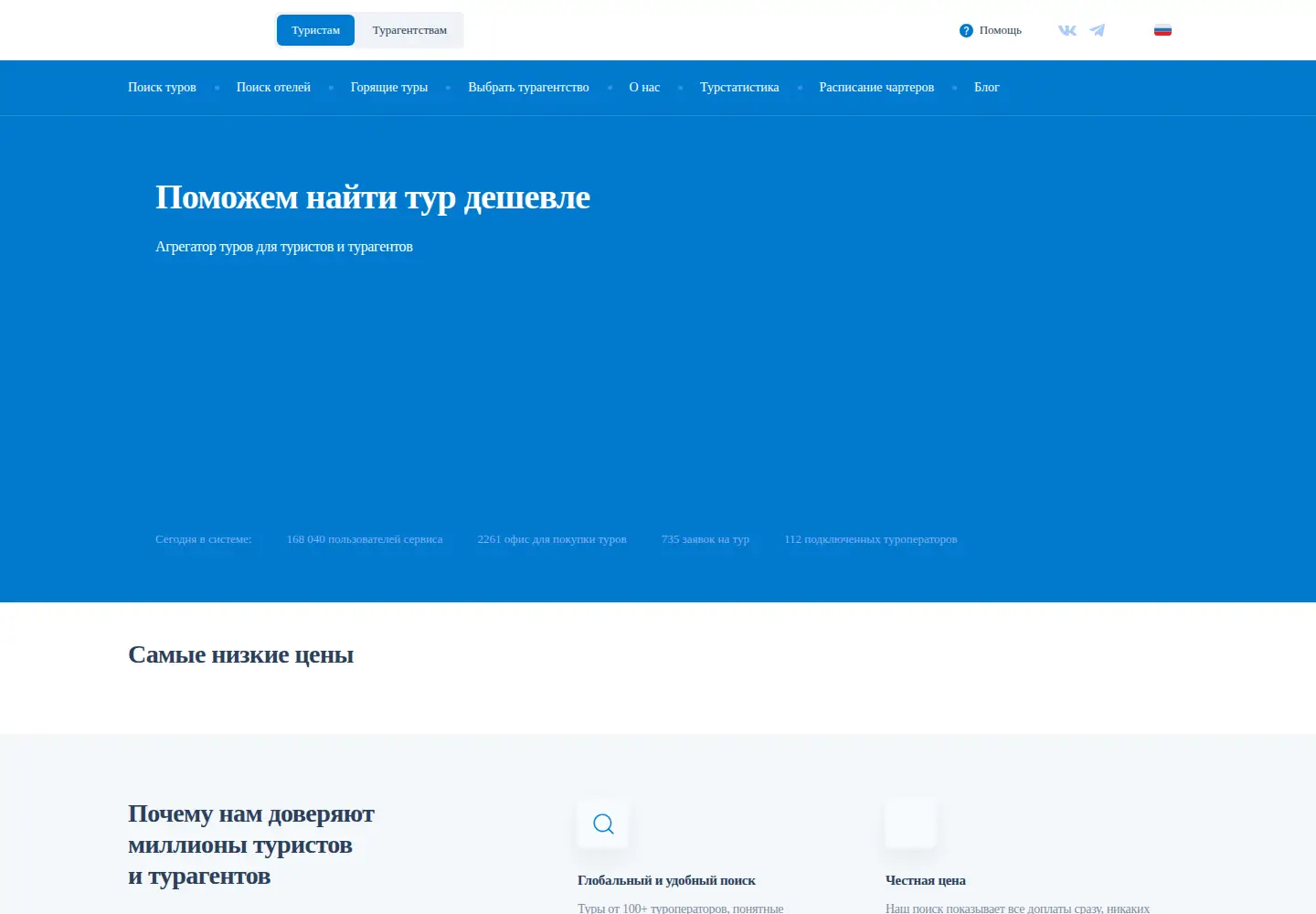This screenshot has height=914, width=1316.
Task: Click Агрегатор туров для туристов subtitle
Action: [284, 247]
